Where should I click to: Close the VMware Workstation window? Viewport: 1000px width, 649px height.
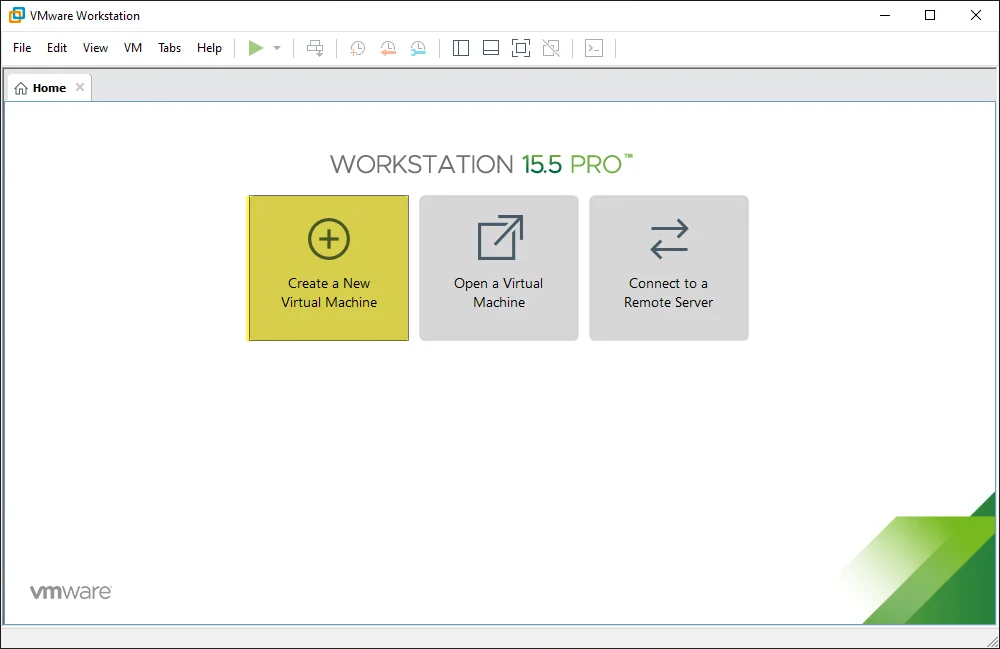(976, 15)
